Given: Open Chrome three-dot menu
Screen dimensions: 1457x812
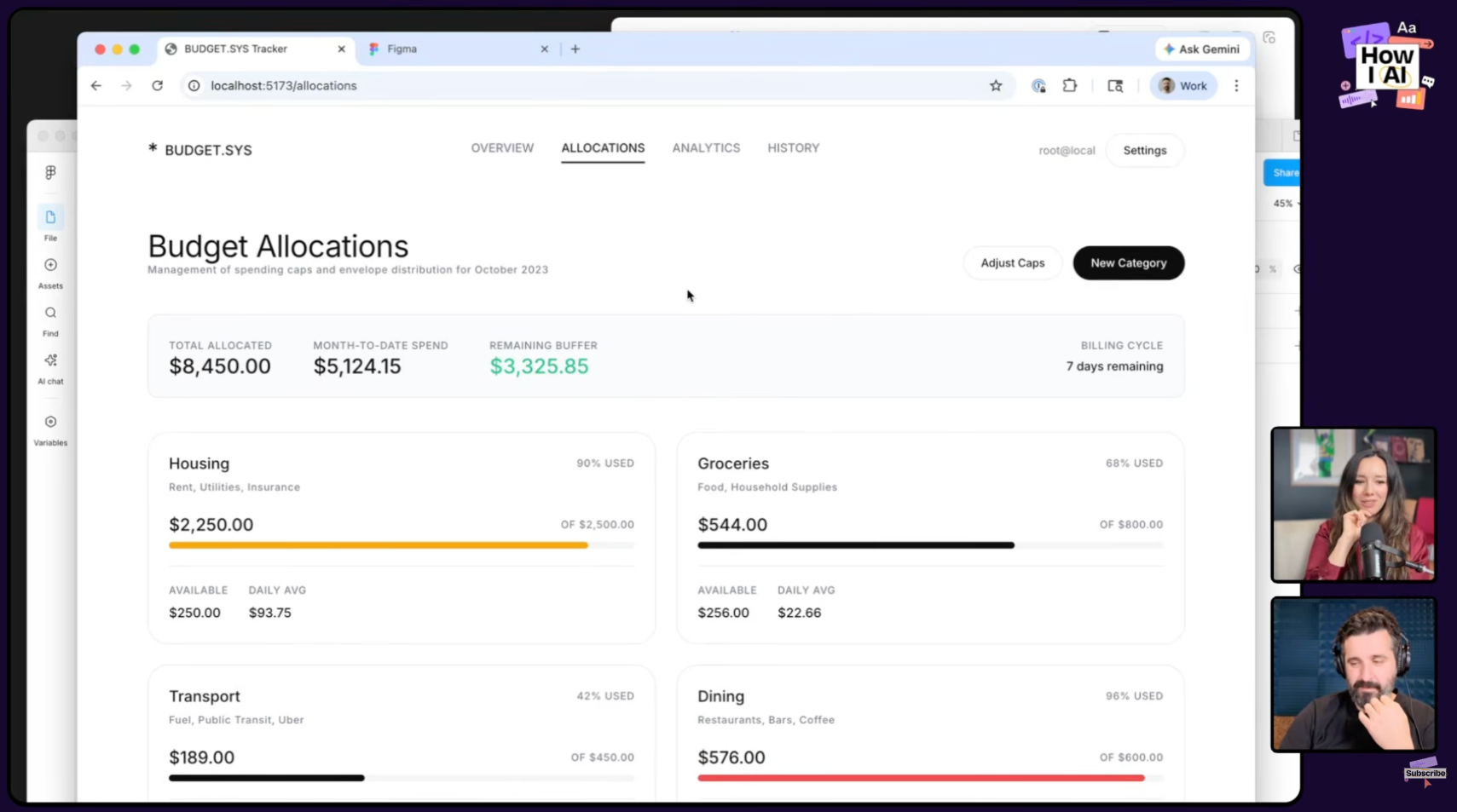Looking at the screenshot, I should 1236,86.
